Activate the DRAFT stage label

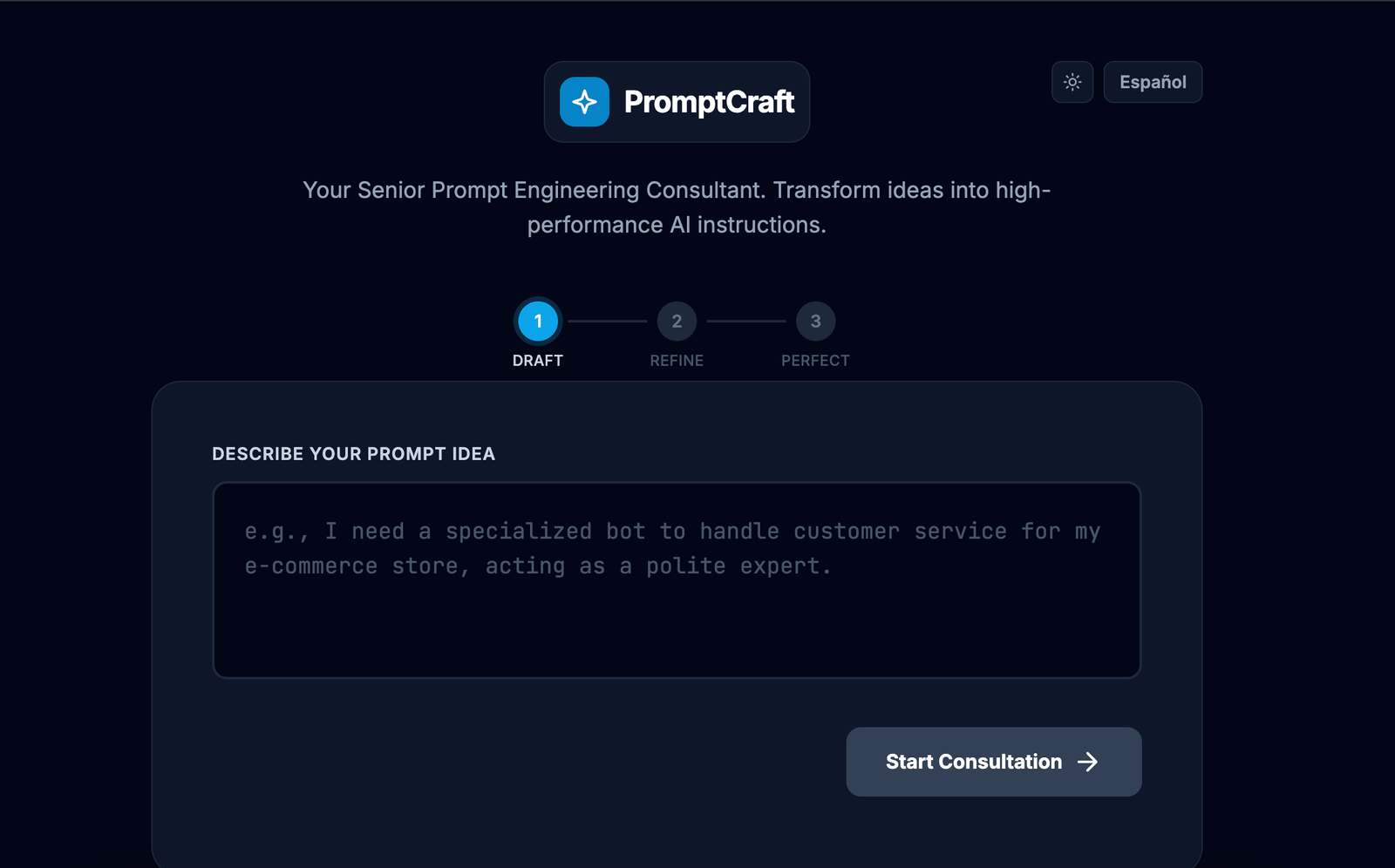click(x=538, y=360)
